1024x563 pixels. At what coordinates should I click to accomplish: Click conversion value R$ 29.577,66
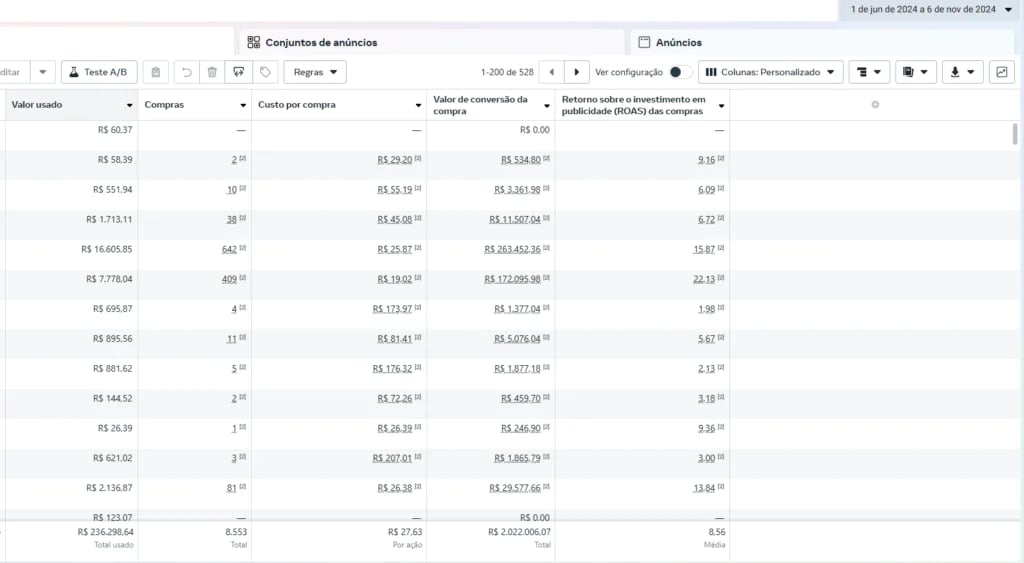[515, 488]
